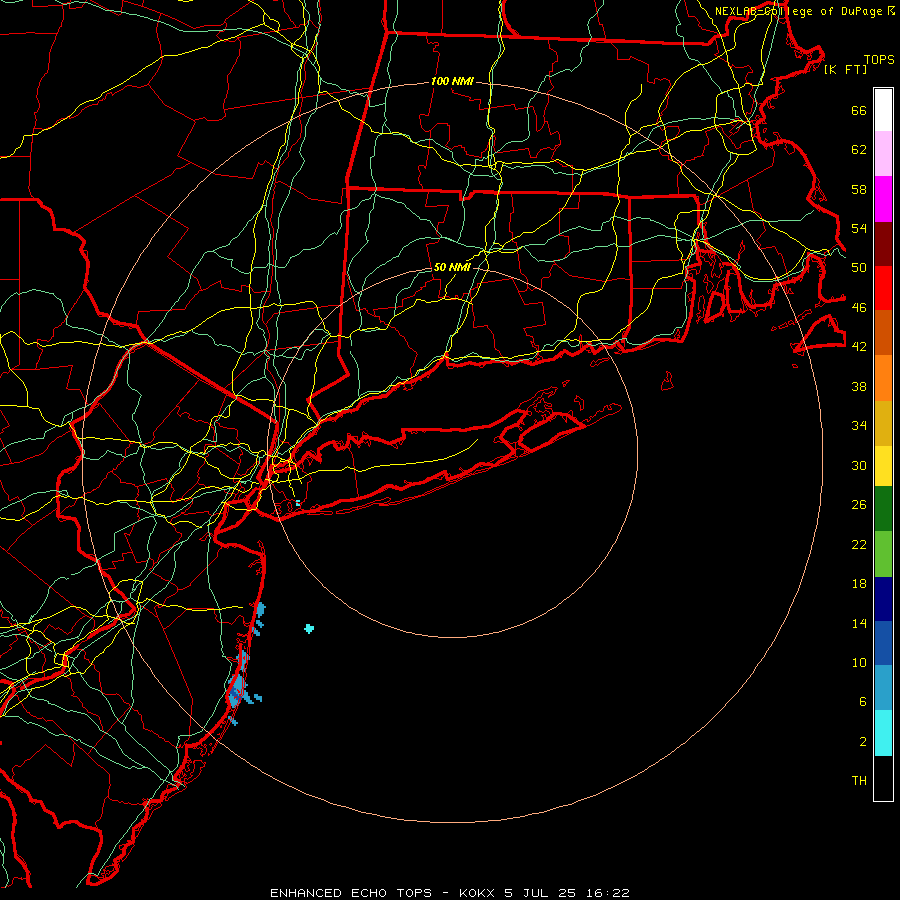Click the "5 JUL 25 16:22" timestamp
Viewport: 900px width, 900px height.
[x=567, y=893]
